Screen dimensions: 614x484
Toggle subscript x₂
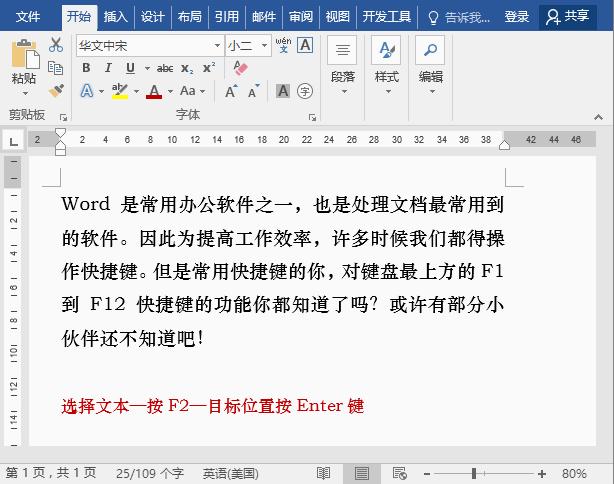coord(187,68)
